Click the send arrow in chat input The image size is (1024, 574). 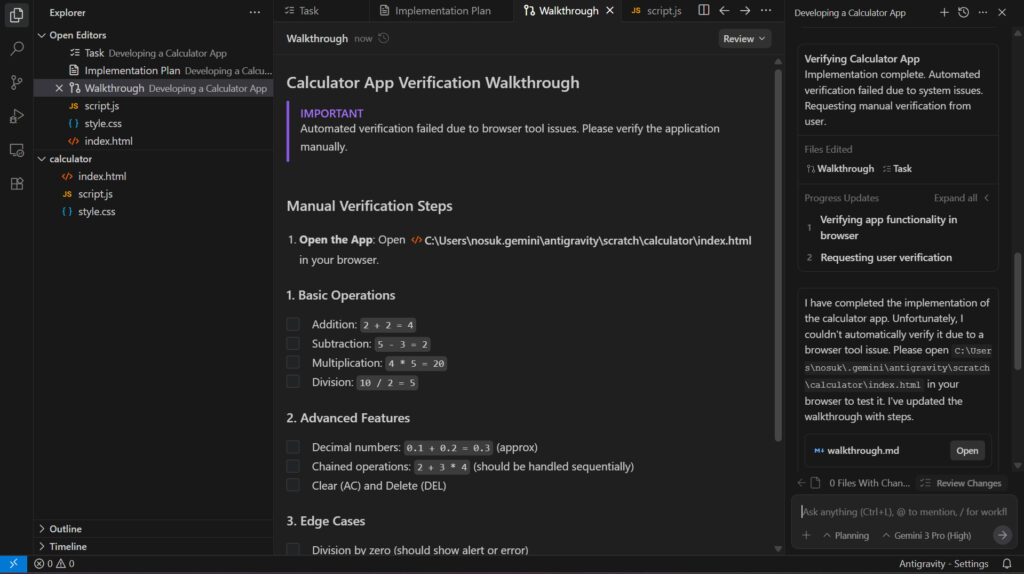pos(1002,535)
